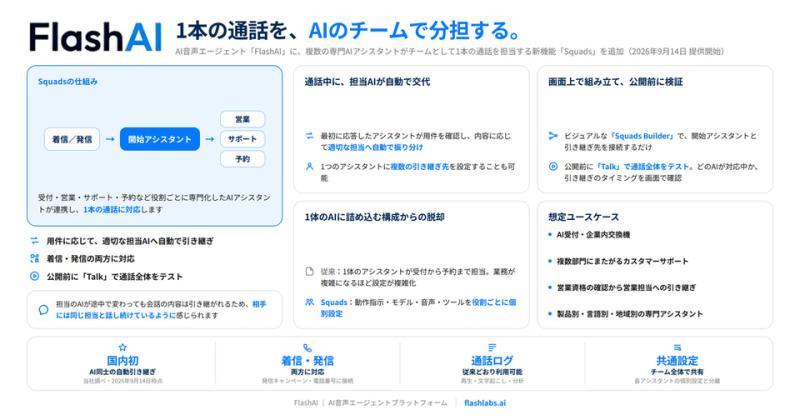Viewport: 800px width, 420px height.
Task: Click the phone icon above 着信・発信
Action: (x=307, y=348)
